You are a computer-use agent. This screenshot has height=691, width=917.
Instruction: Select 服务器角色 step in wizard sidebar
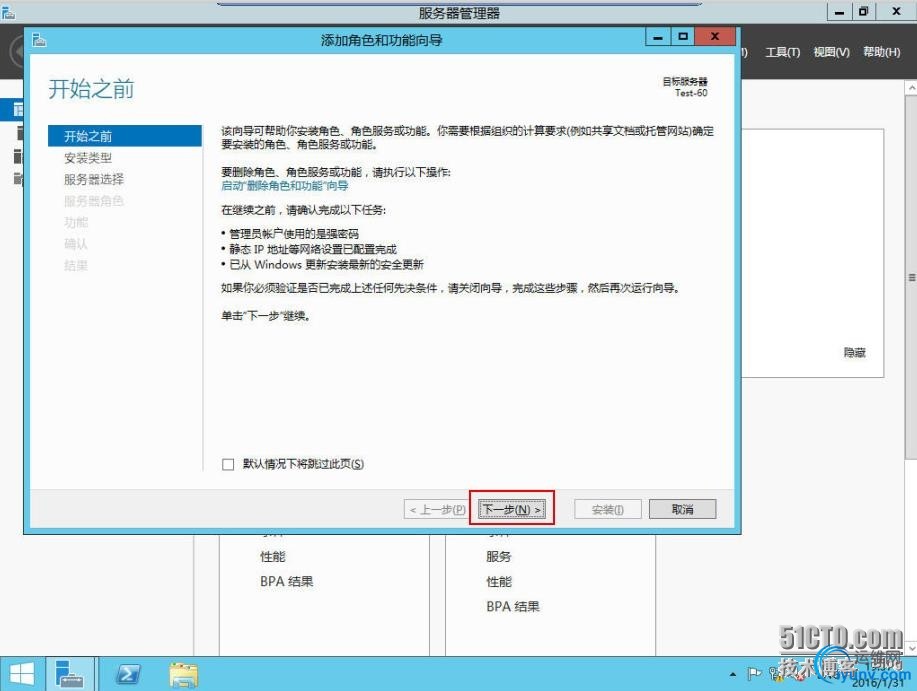point(94,201)
